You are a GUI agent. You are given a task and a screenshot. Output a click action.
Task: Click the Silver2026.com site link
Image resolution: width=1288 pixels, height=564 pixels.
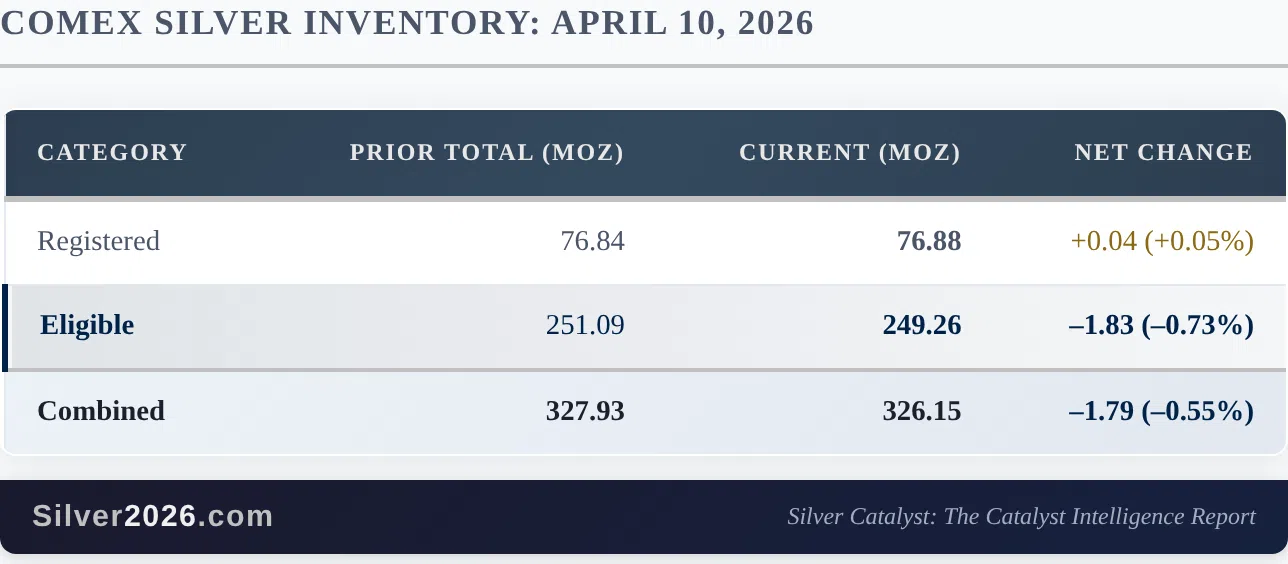pyautogui.click(x=153, y=516)
